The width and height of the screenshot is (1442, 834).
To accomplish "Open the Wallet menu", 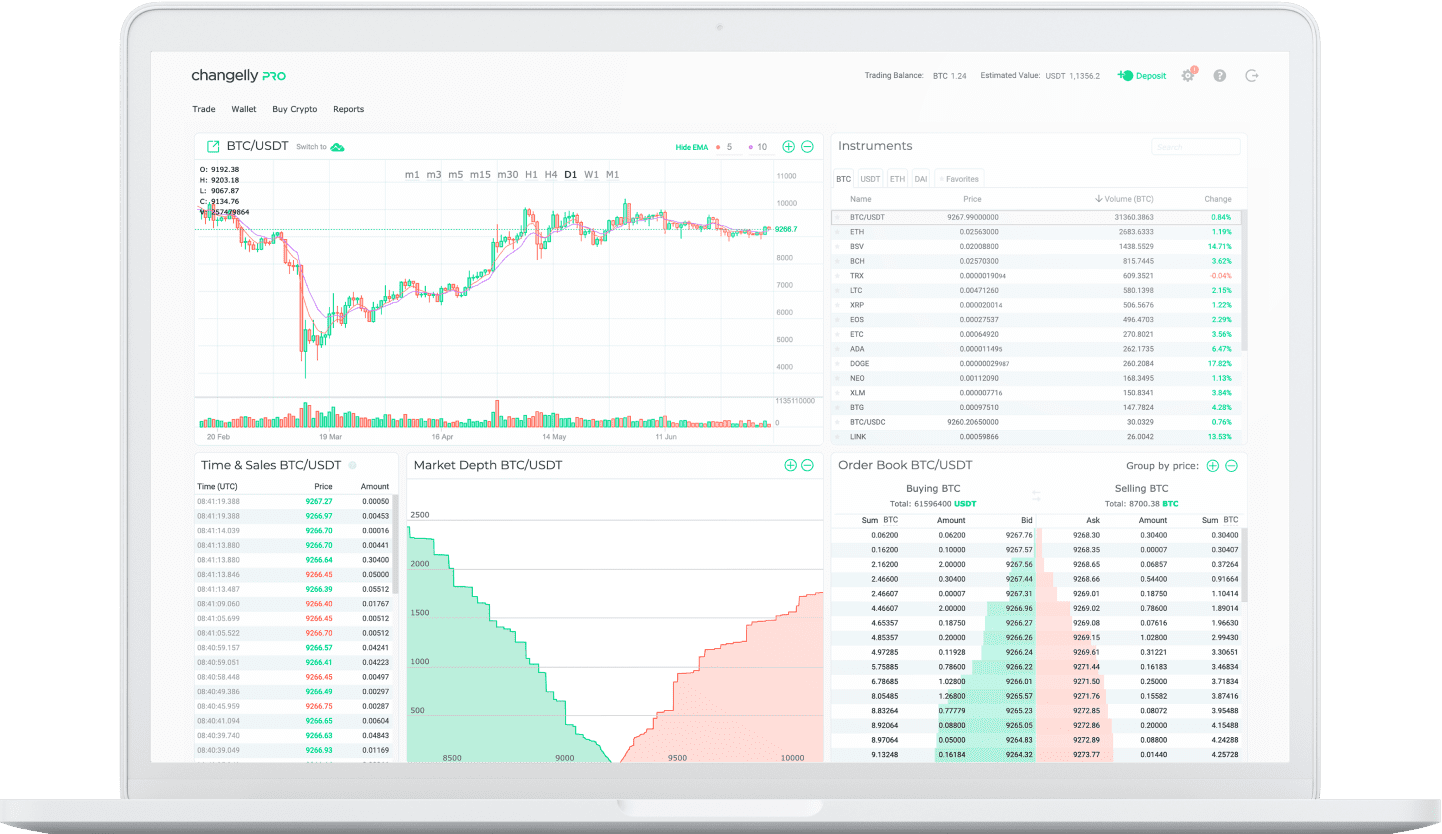I will (243, 109).
